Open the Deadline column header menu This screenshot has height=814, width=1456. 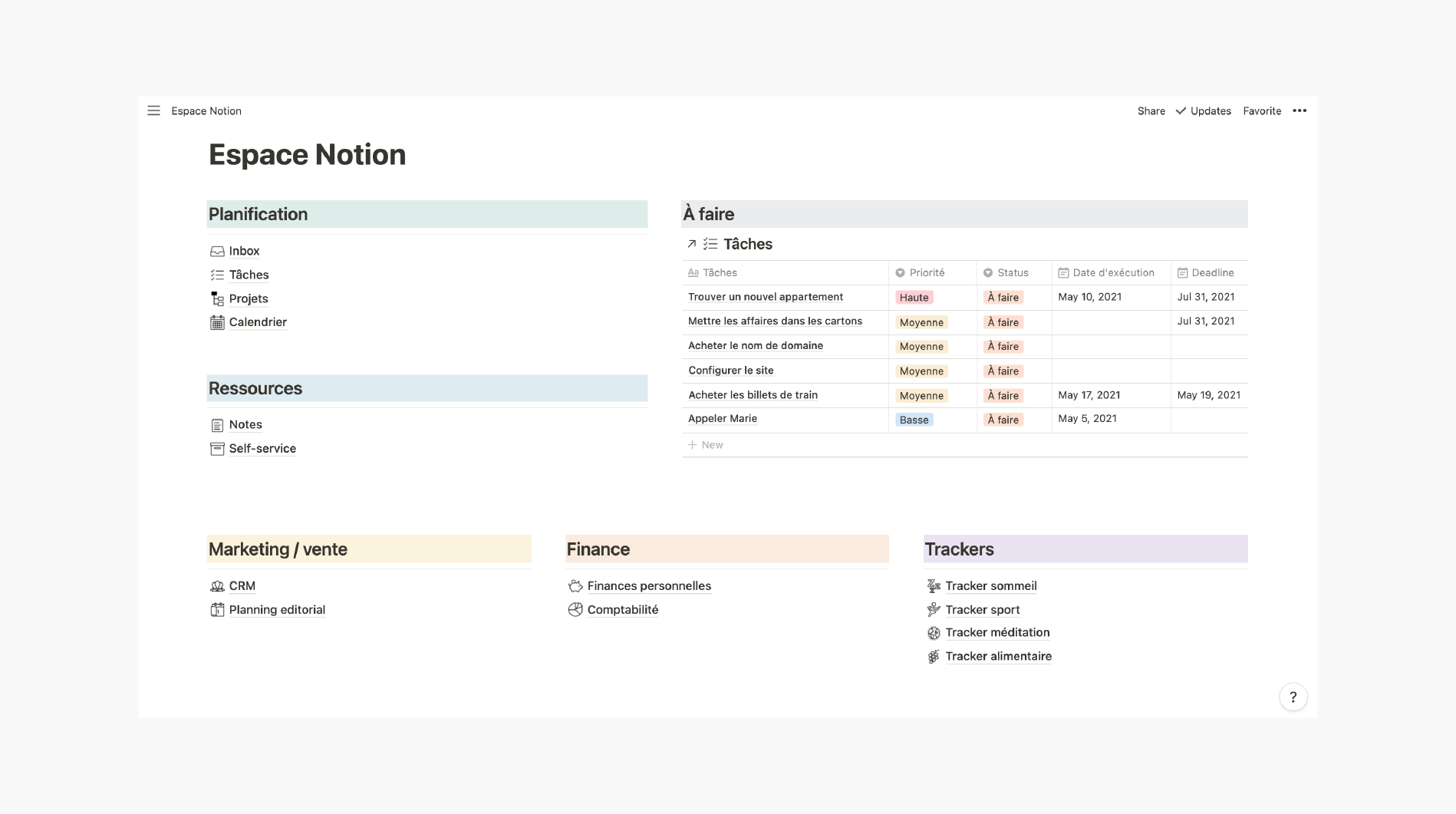[x=1212, y=272]
